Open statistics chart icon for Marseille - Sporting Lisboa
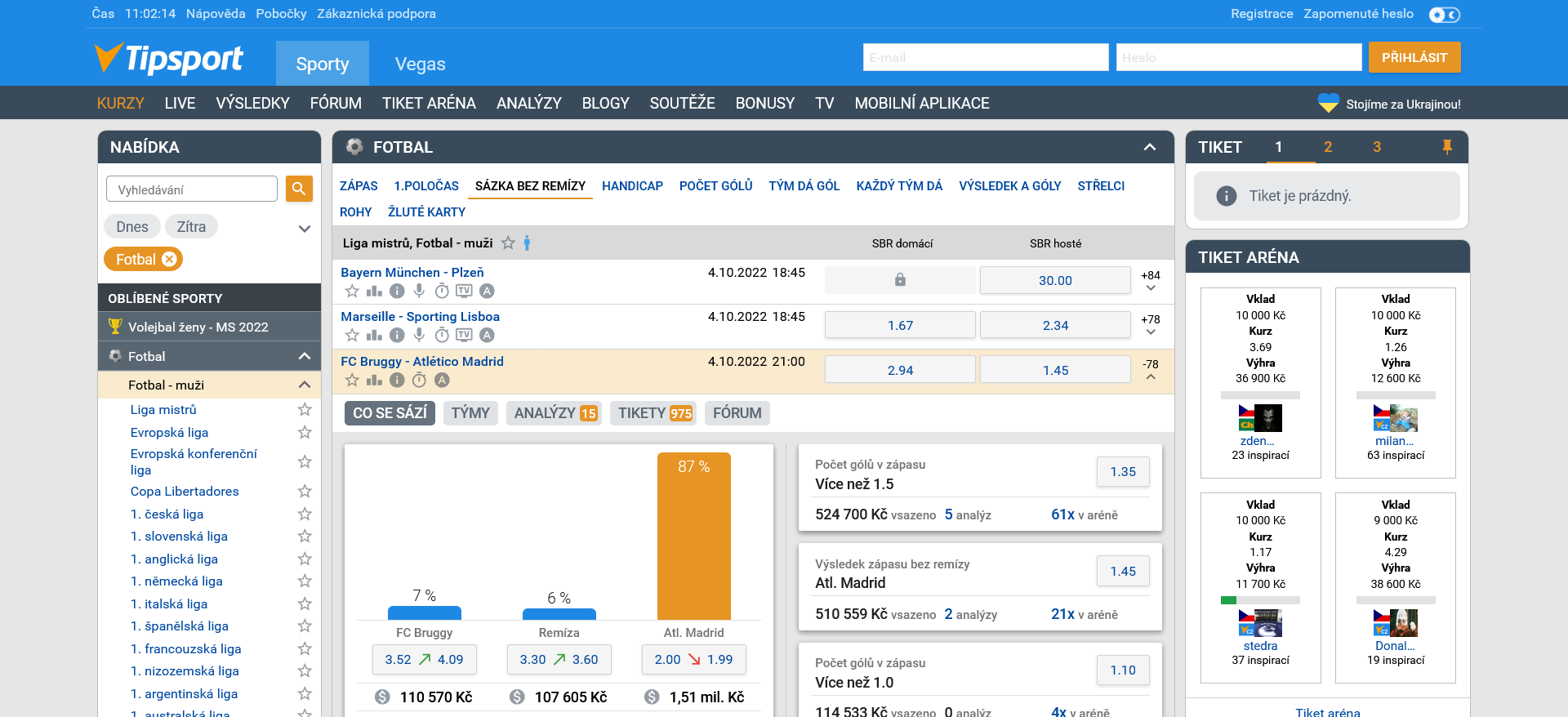Screen dimensions: 1568x717 374,335
